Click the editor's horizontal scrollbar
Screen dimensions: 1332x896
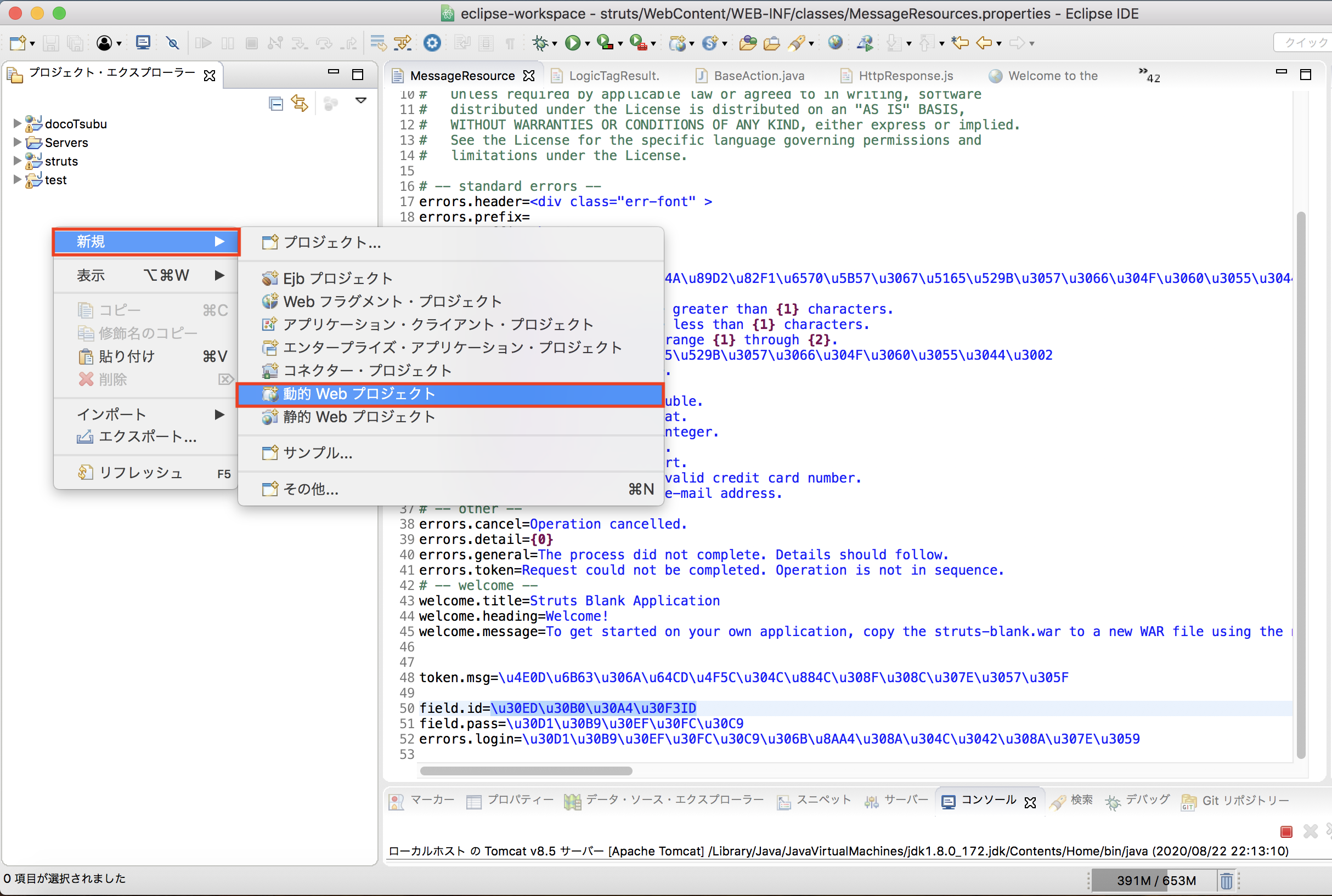[526, 770]
